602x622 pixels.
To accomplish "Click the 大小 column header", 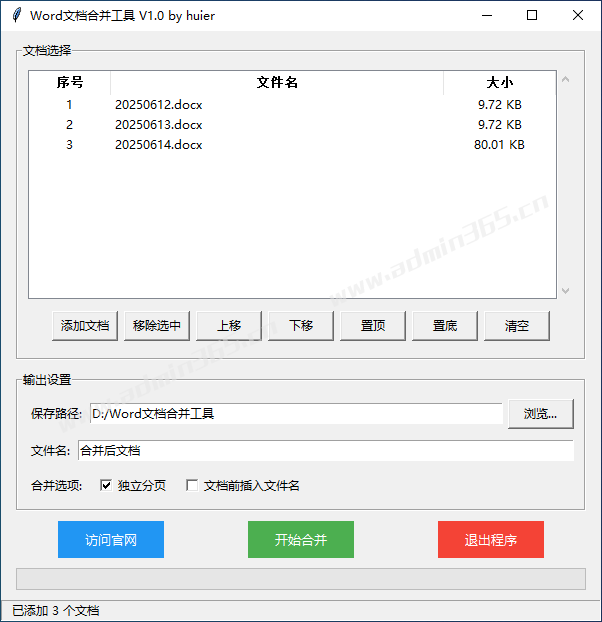I will click(500, 83).
